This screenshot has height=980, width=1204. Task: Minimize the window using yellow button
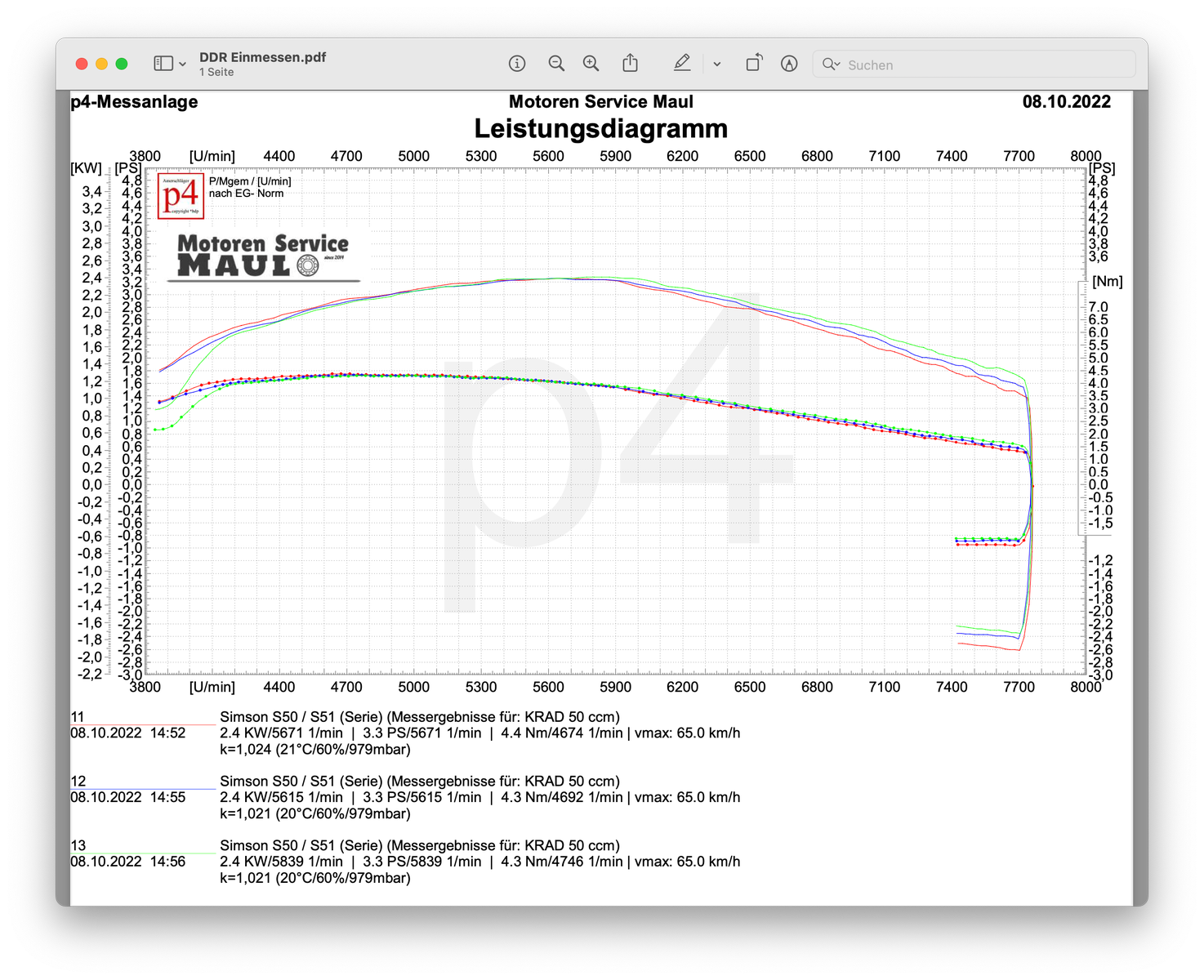point(101,64)
